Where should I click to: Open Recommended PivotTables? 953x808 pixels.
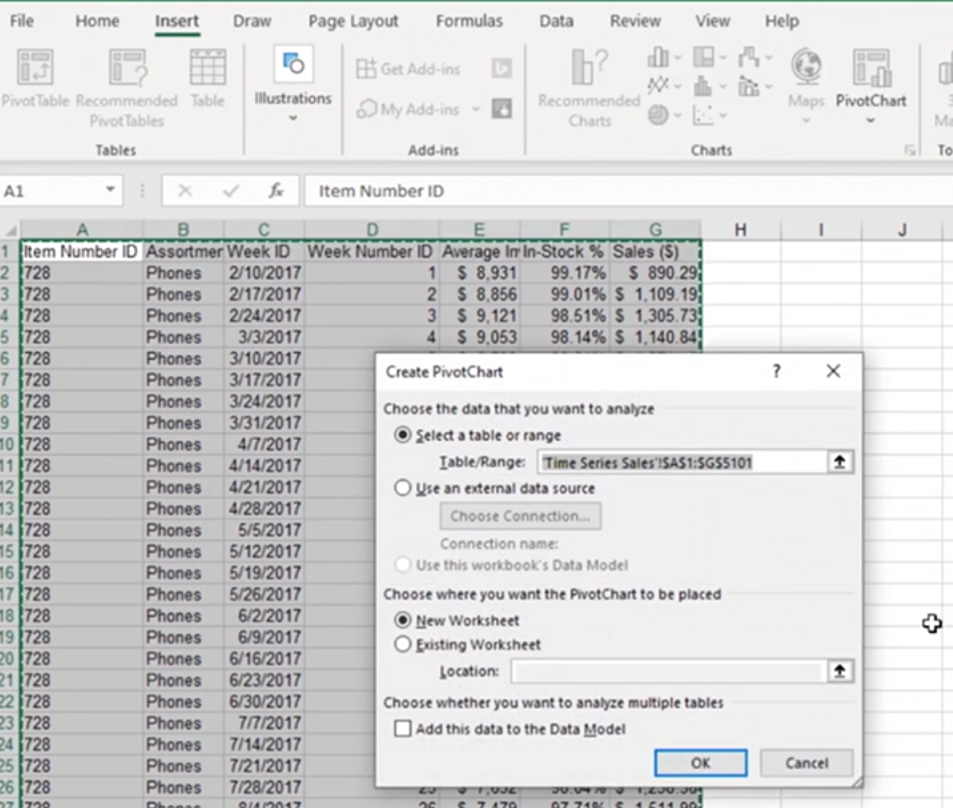(x=126, y=88)
